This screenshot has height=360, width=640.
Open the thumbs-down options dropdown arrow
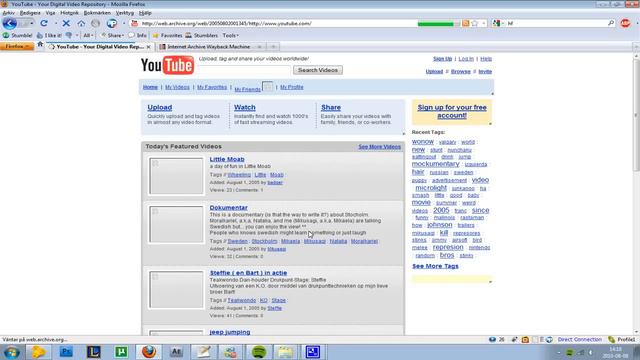click(x=77, y=36)
